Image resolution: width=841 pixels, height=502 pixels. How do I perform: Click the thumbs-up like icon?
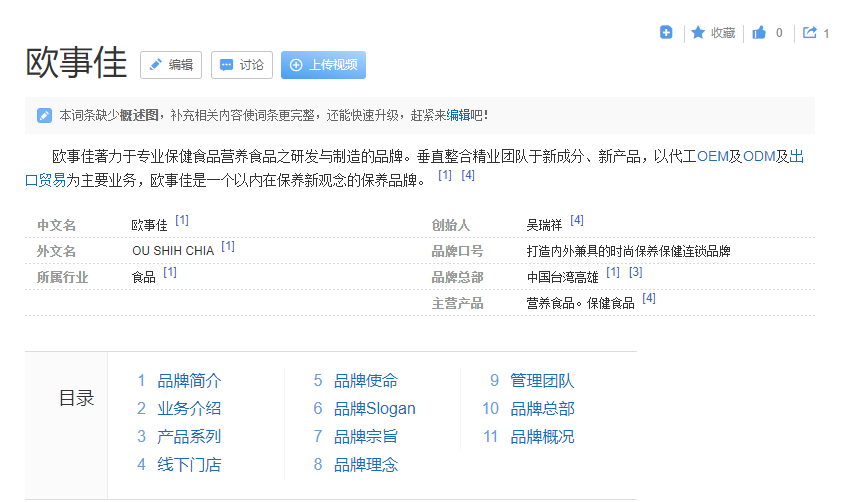point(759,33)
